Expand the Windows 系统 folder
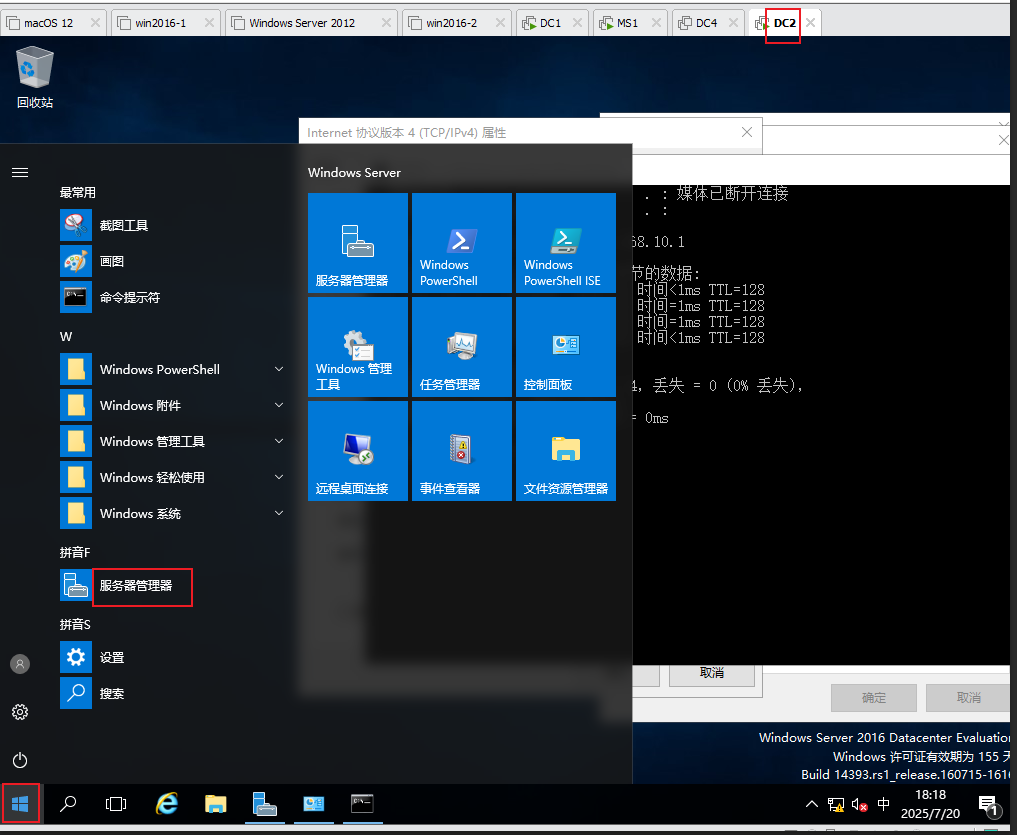 [x=172, y=513]
